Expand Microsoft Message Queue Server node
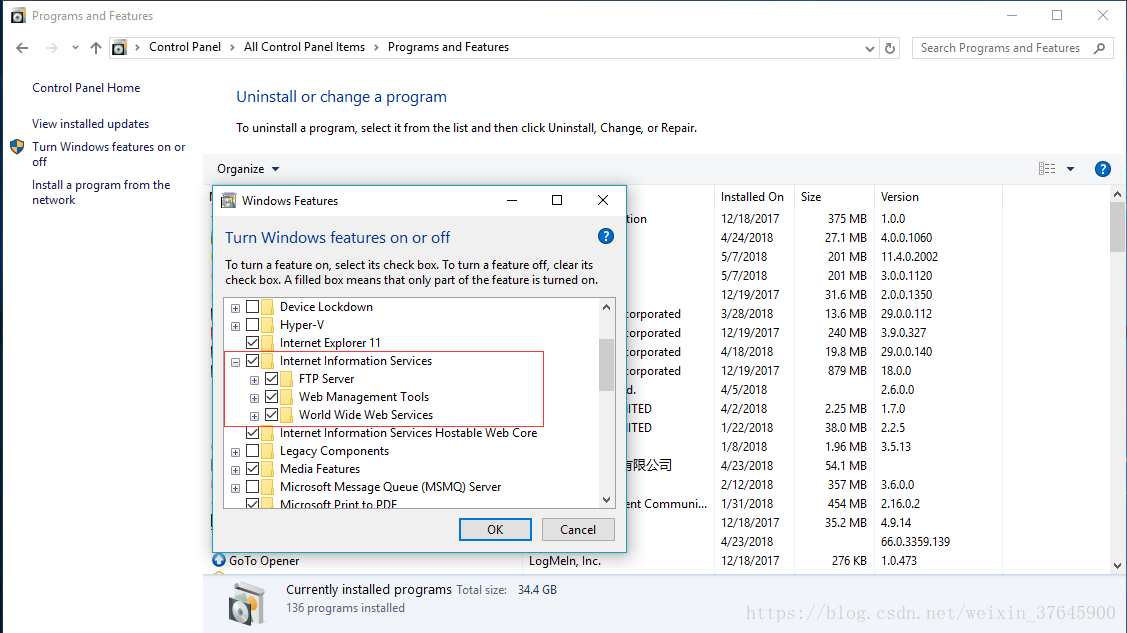 (236, 489)
